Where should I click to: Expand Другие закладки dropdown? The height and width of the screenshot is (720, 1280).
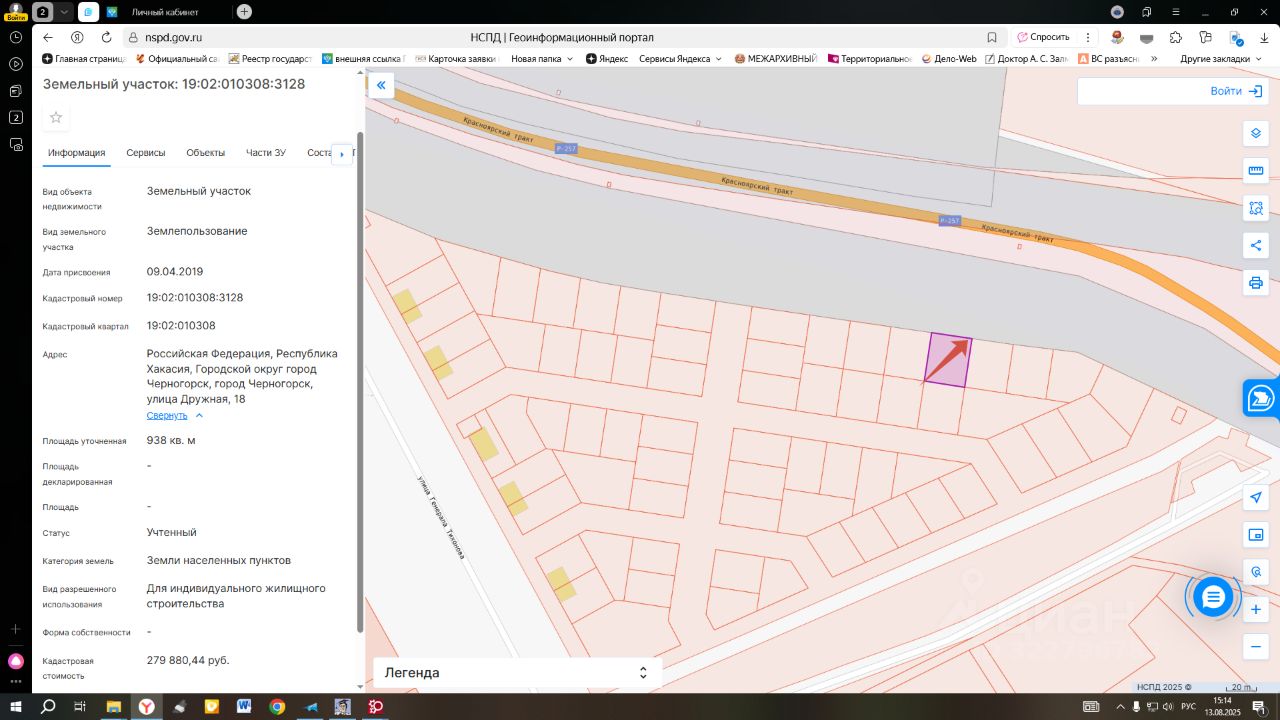(x=1220, y=59)
